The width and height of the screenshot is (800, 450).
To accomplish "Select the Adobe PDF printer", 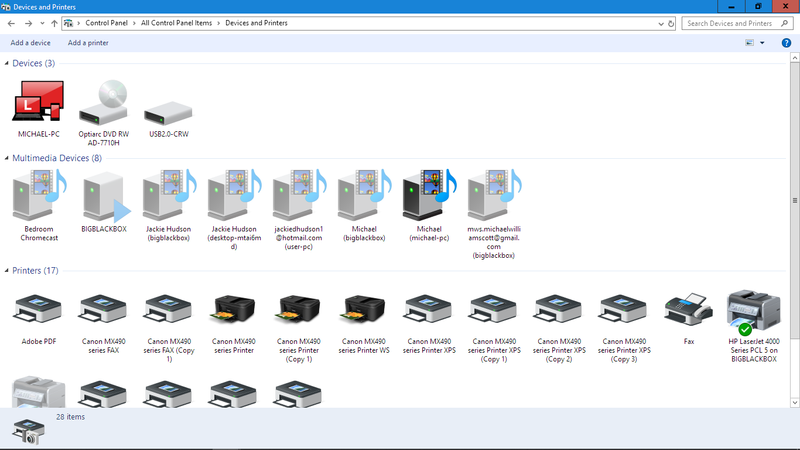I will click(x=39, y=308).
